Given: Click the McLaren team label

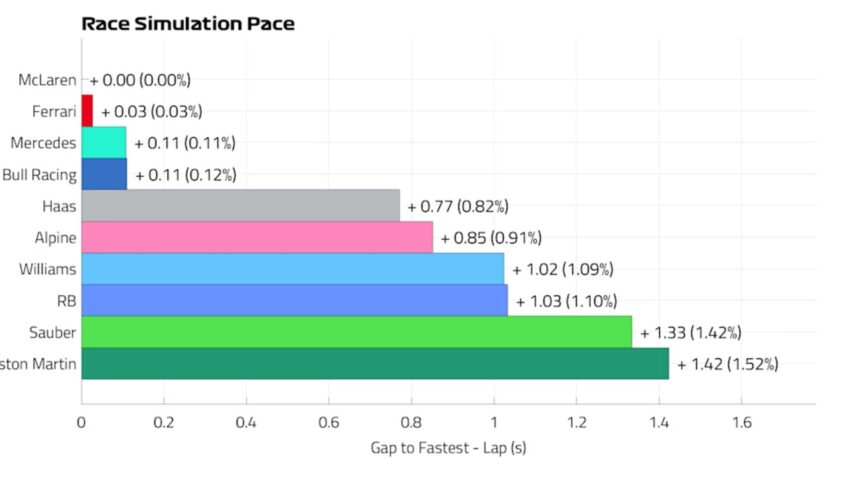Looking at the screenshot, I should pyautogui.click(x=47, y=80).
